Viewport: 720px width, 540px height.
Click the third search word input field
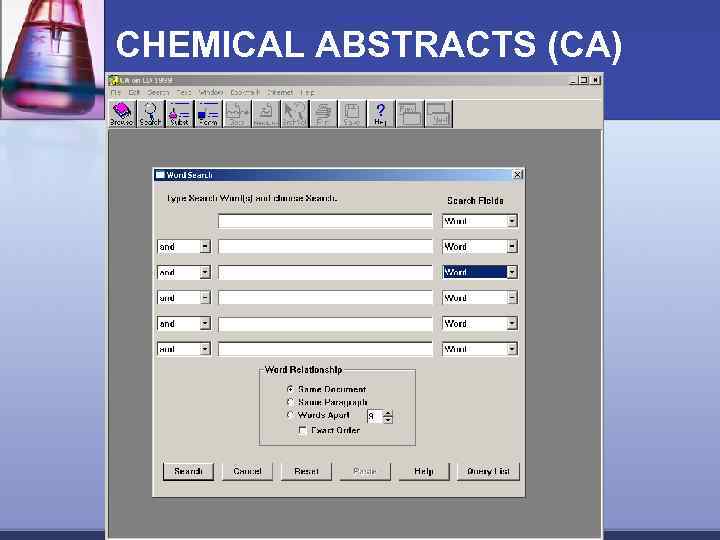pos(325,272)
